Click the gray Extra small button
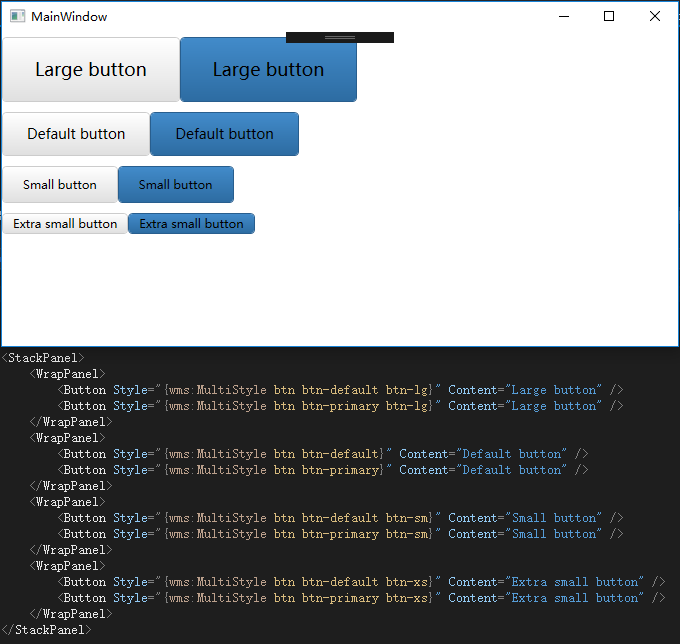The height and width of the screenshot is (644, 680). (65, 223)
